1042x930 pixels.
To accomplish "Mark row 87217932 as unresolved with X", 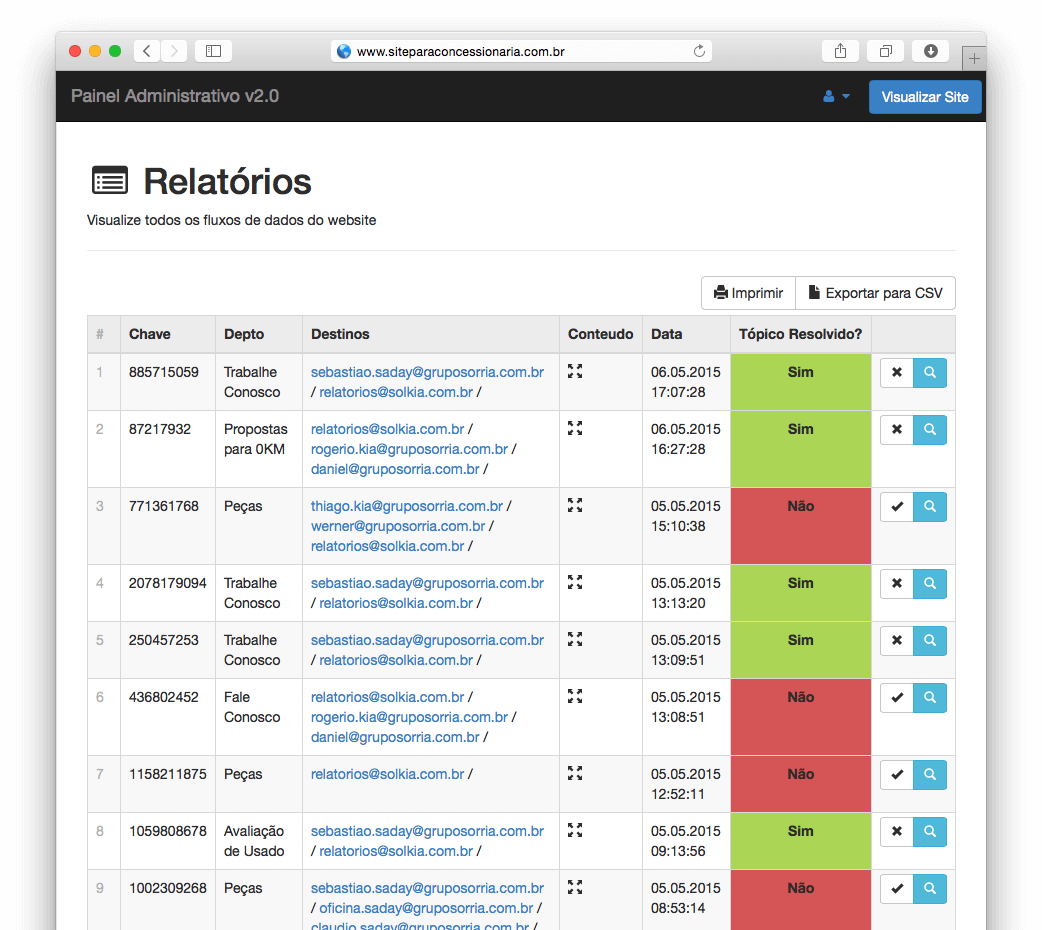I will tap(896, 430).
